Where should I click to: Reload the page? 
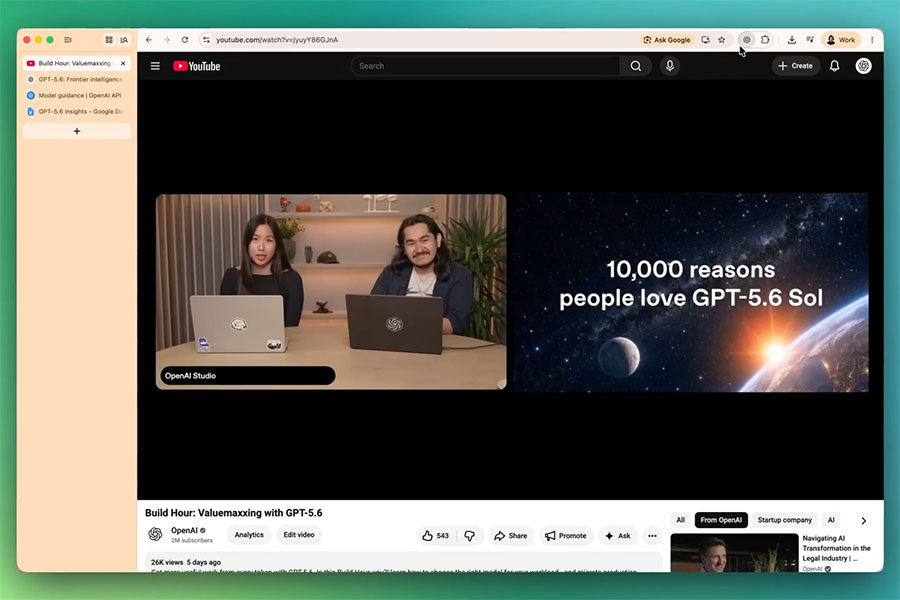pyautogui.click(x=185, y=40)
